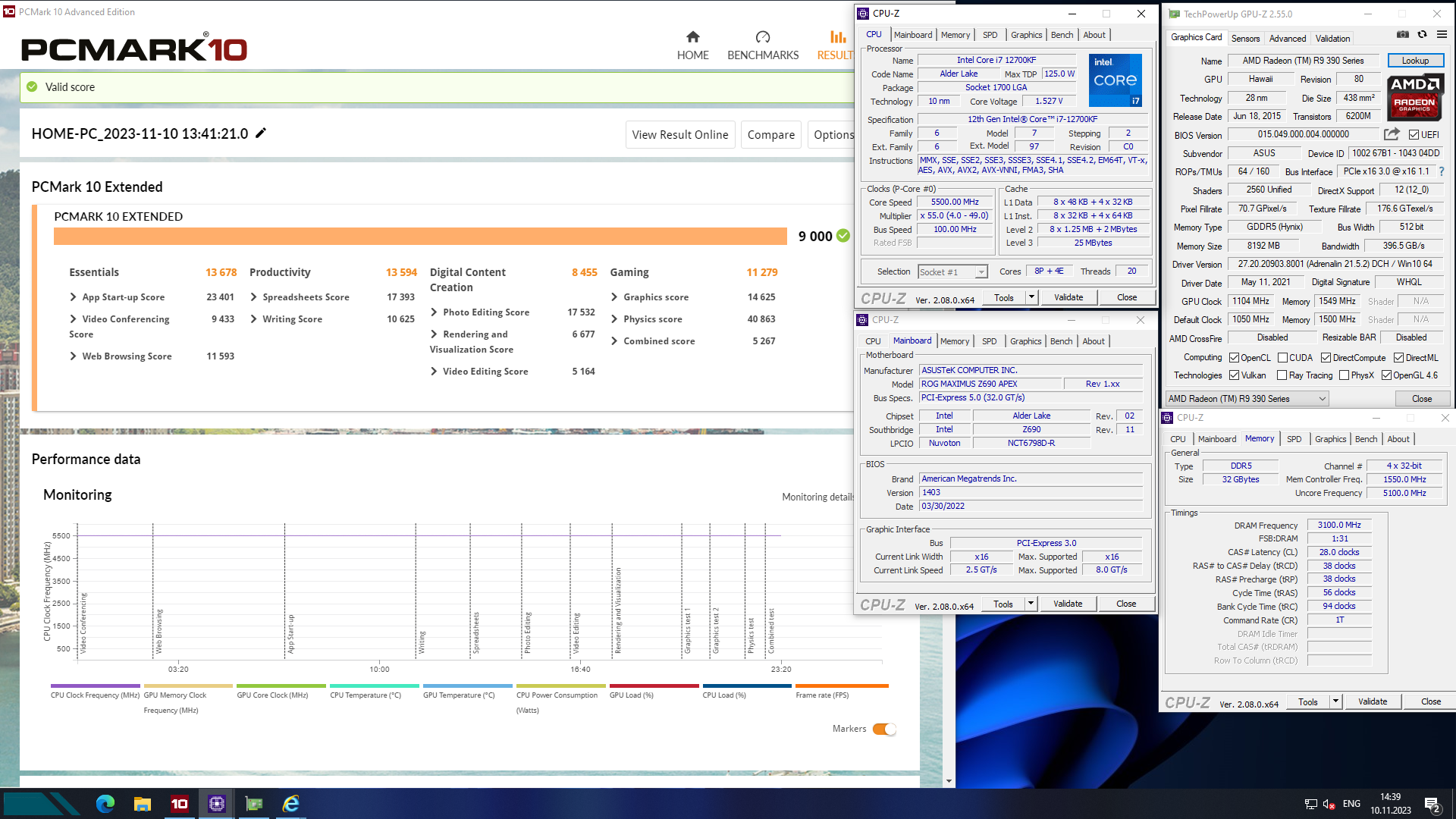Image resolution: width=1456 pixels, height=819 pixels.
Task: Open Tools dropdown arrow in top CPU-Z
Action: click(1031, 297)
